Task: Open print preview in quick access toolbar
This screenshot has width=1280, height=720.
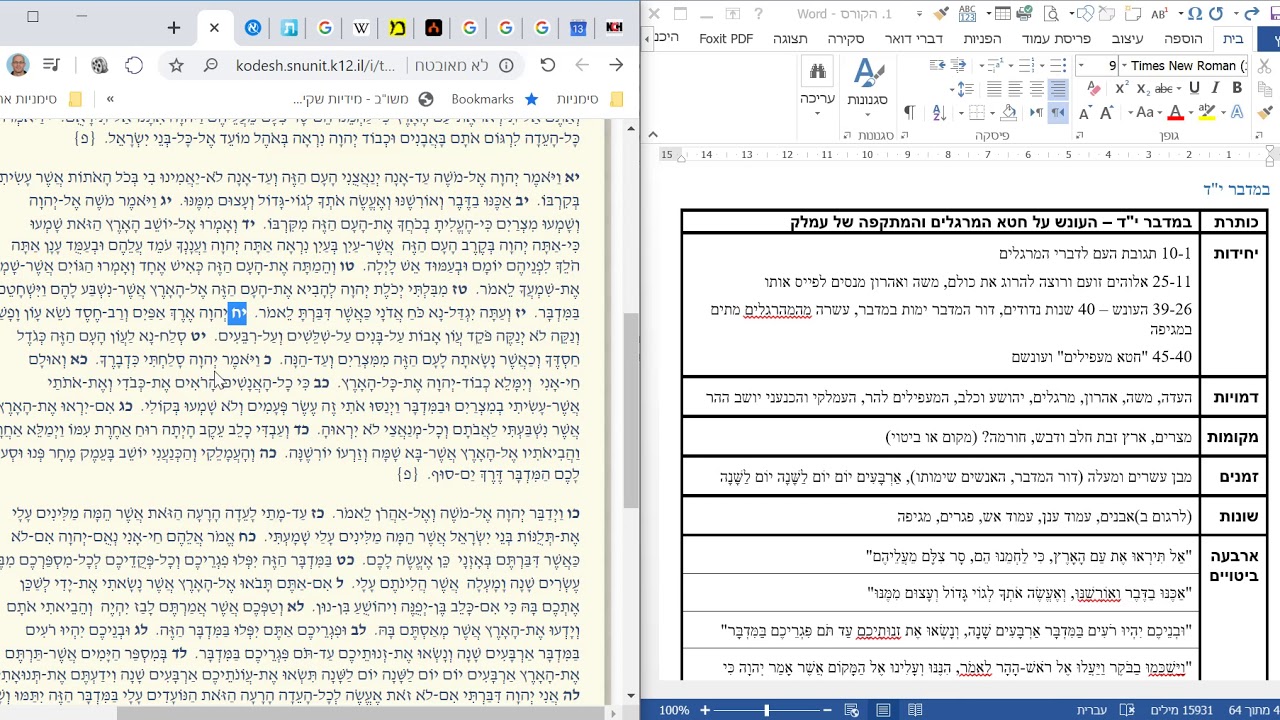Action: [1051, 14]
